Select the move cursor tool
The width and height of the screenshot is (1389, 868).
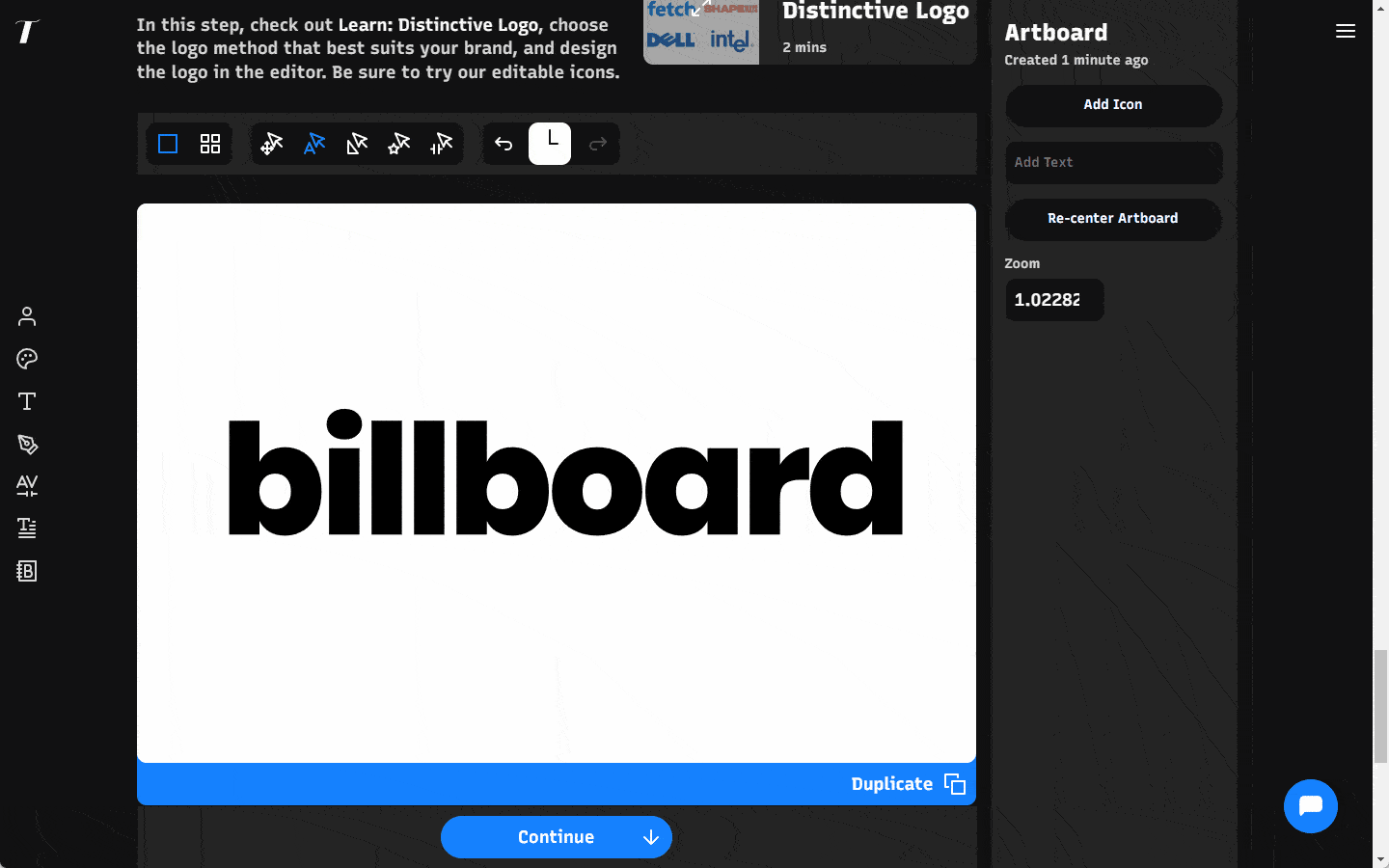point(272,144)
